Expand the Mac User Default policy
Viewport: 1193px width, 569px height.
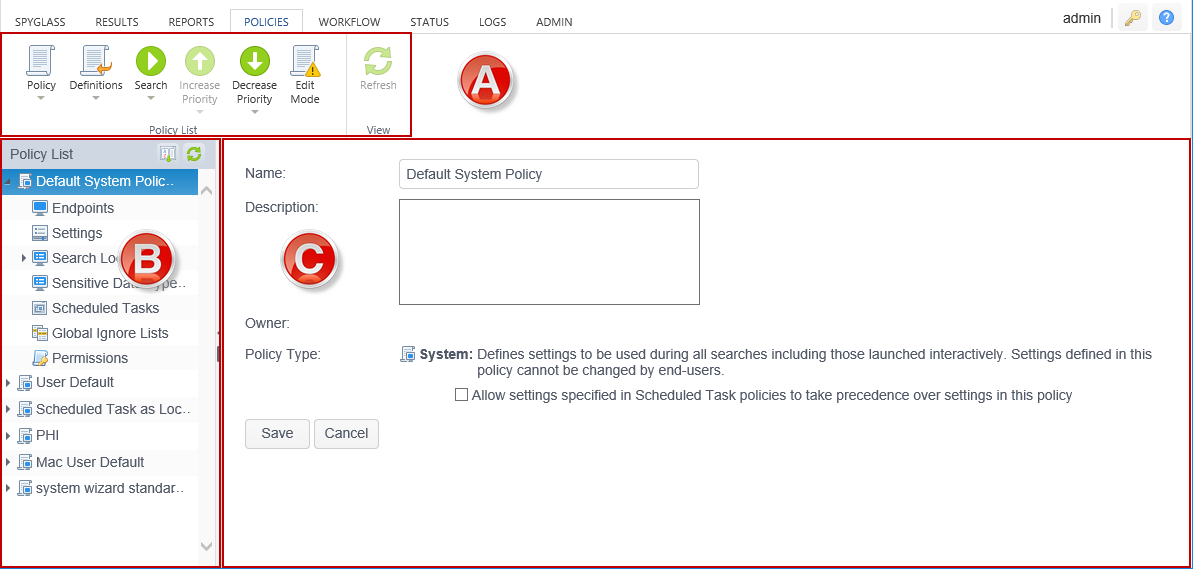point(9,463)
